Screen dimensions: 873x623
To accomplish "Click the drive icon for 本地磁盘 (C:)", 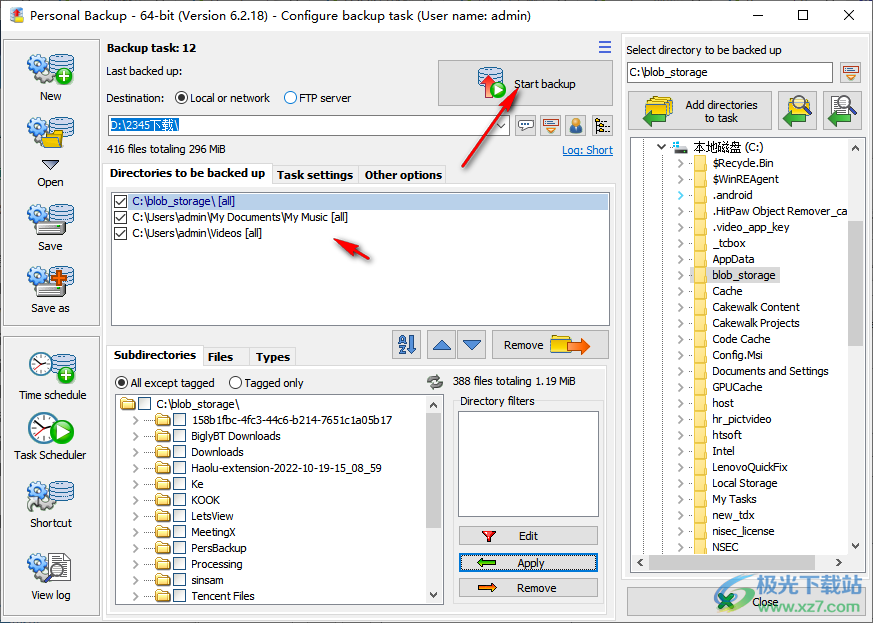I will [x=680, y=147].
